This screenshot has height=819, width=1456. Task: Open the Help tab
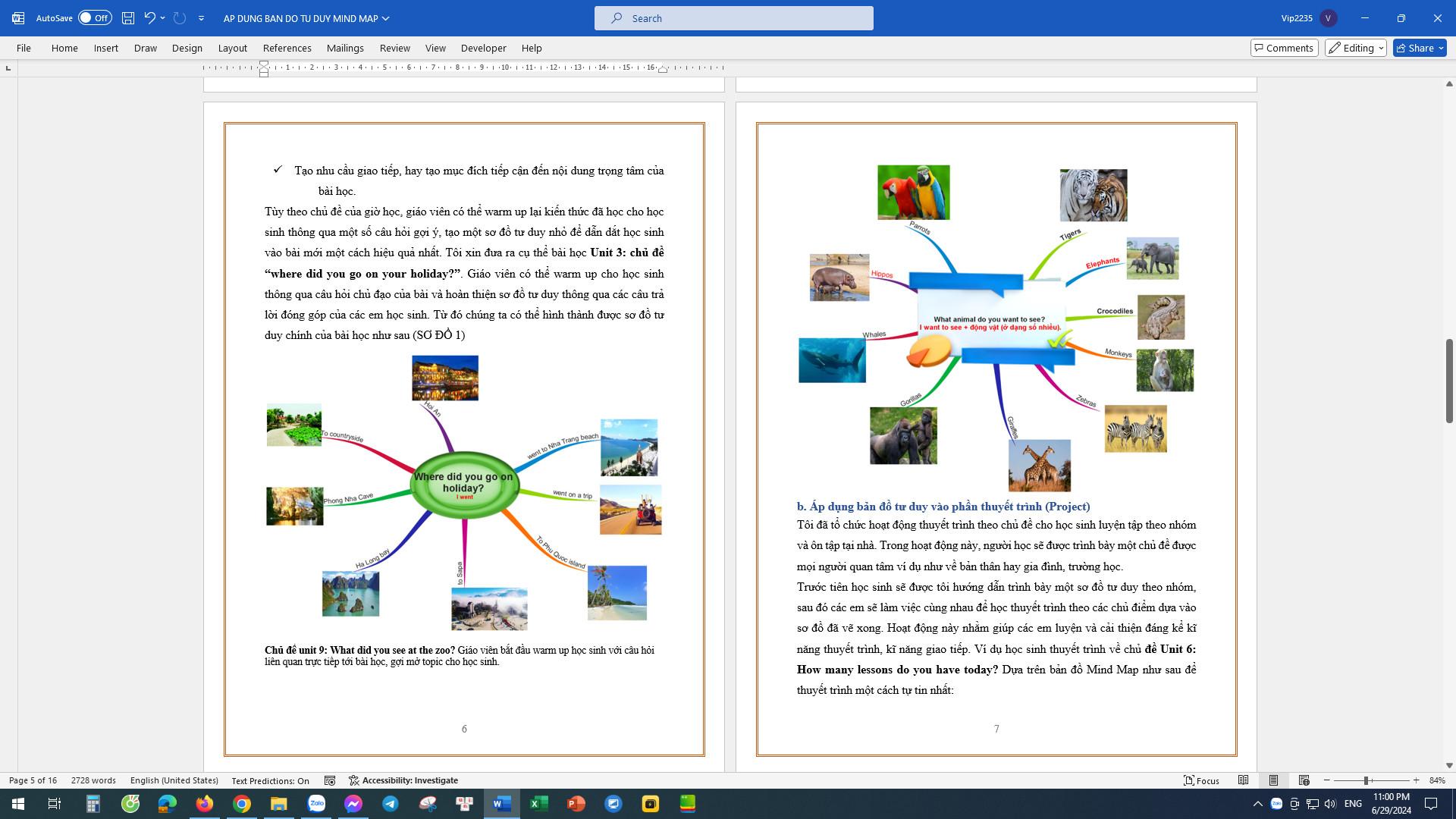(532, 48)
